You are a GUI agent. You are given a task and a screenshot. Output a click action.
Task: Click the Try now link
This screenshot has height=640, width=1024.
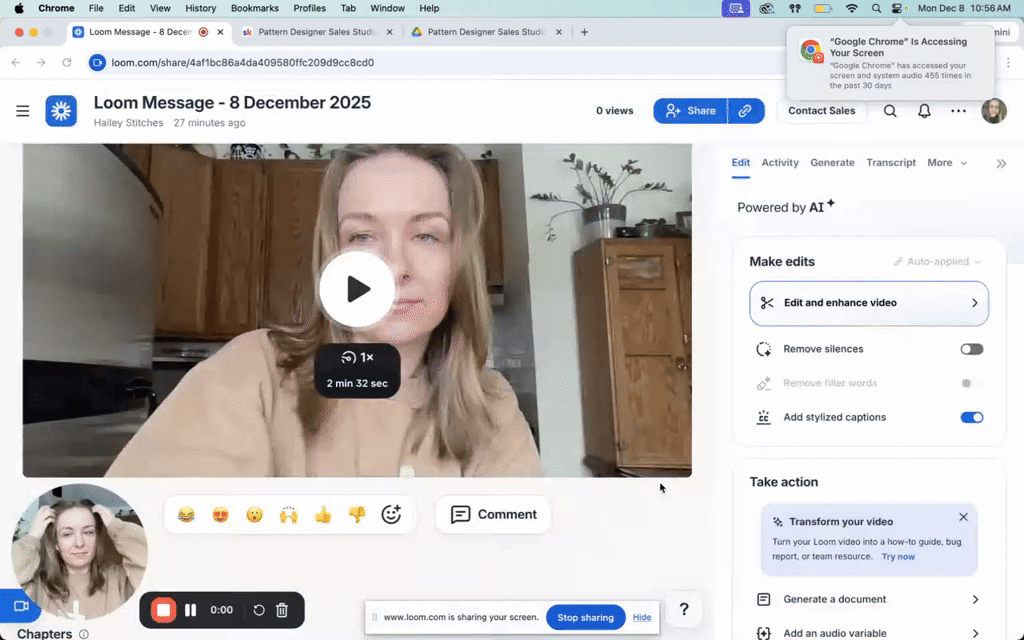(898, 556)
